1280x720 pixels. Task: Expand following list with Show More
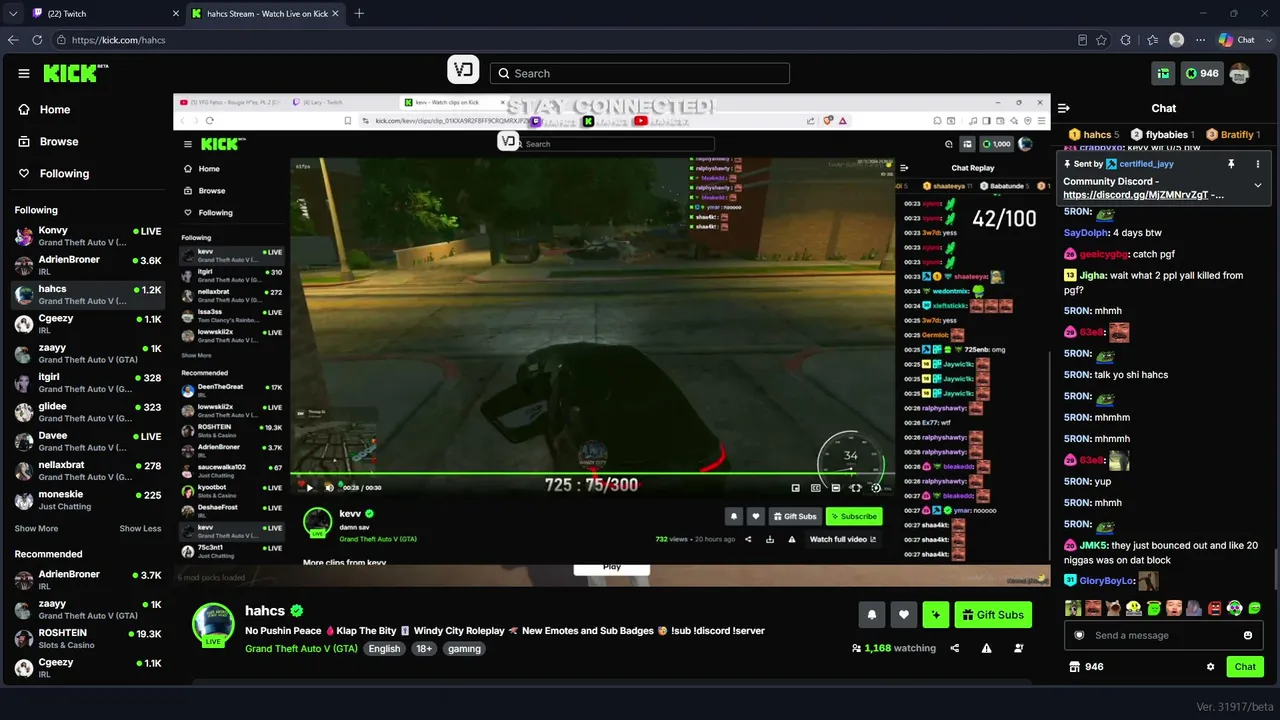(36, 529)
